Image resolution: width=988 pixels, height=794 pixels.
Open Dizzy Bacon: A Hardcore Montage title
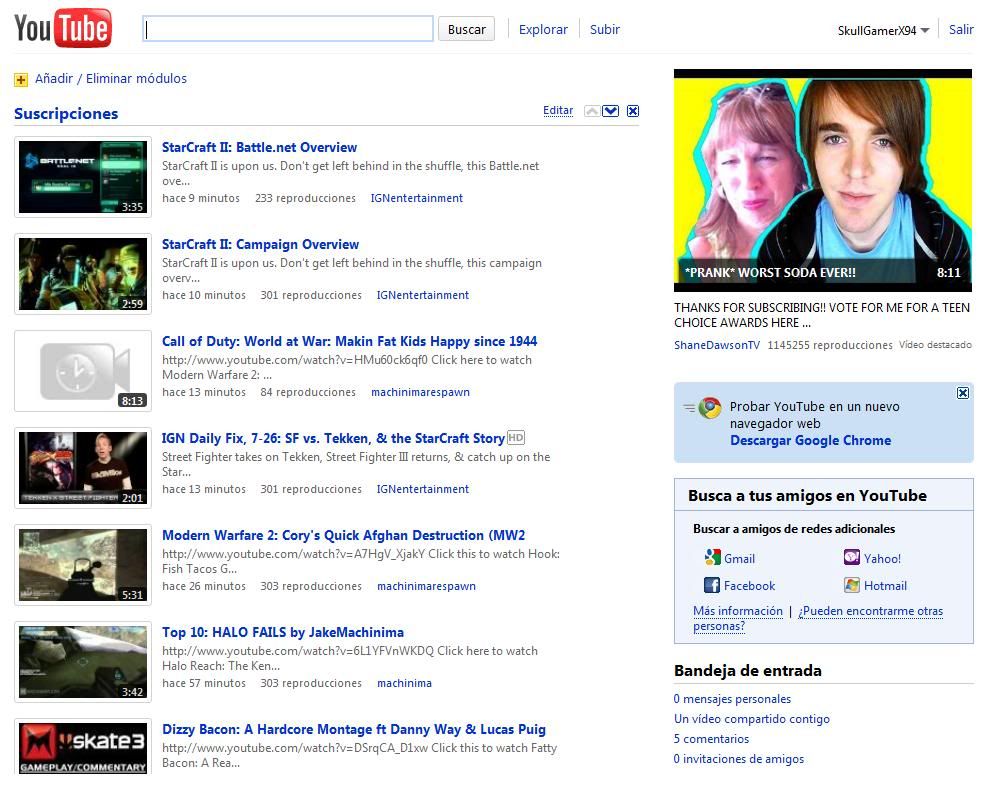click(x=354, y=730)
